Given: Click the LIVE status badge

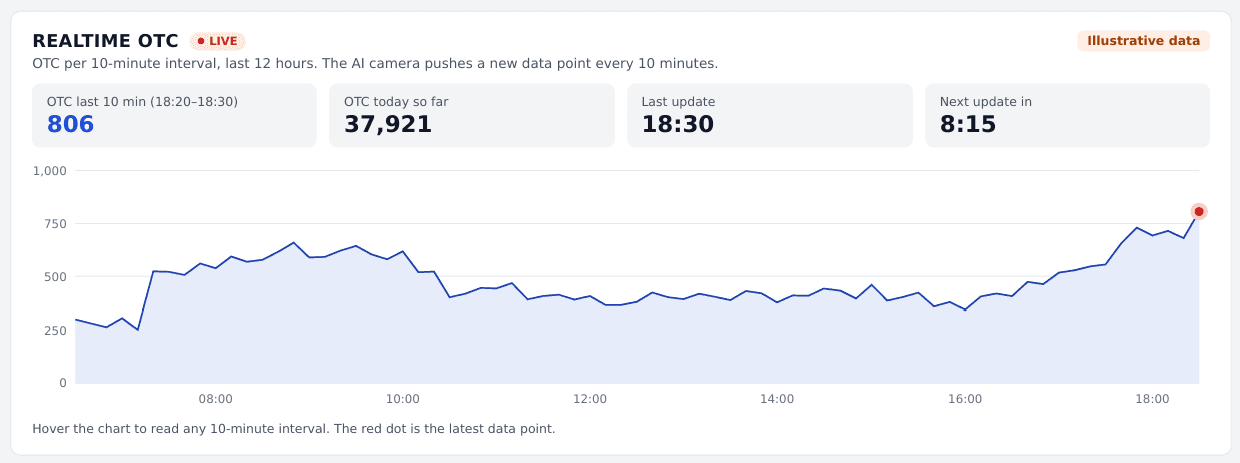Looking at the screenshot, I should tap(217, 41).
